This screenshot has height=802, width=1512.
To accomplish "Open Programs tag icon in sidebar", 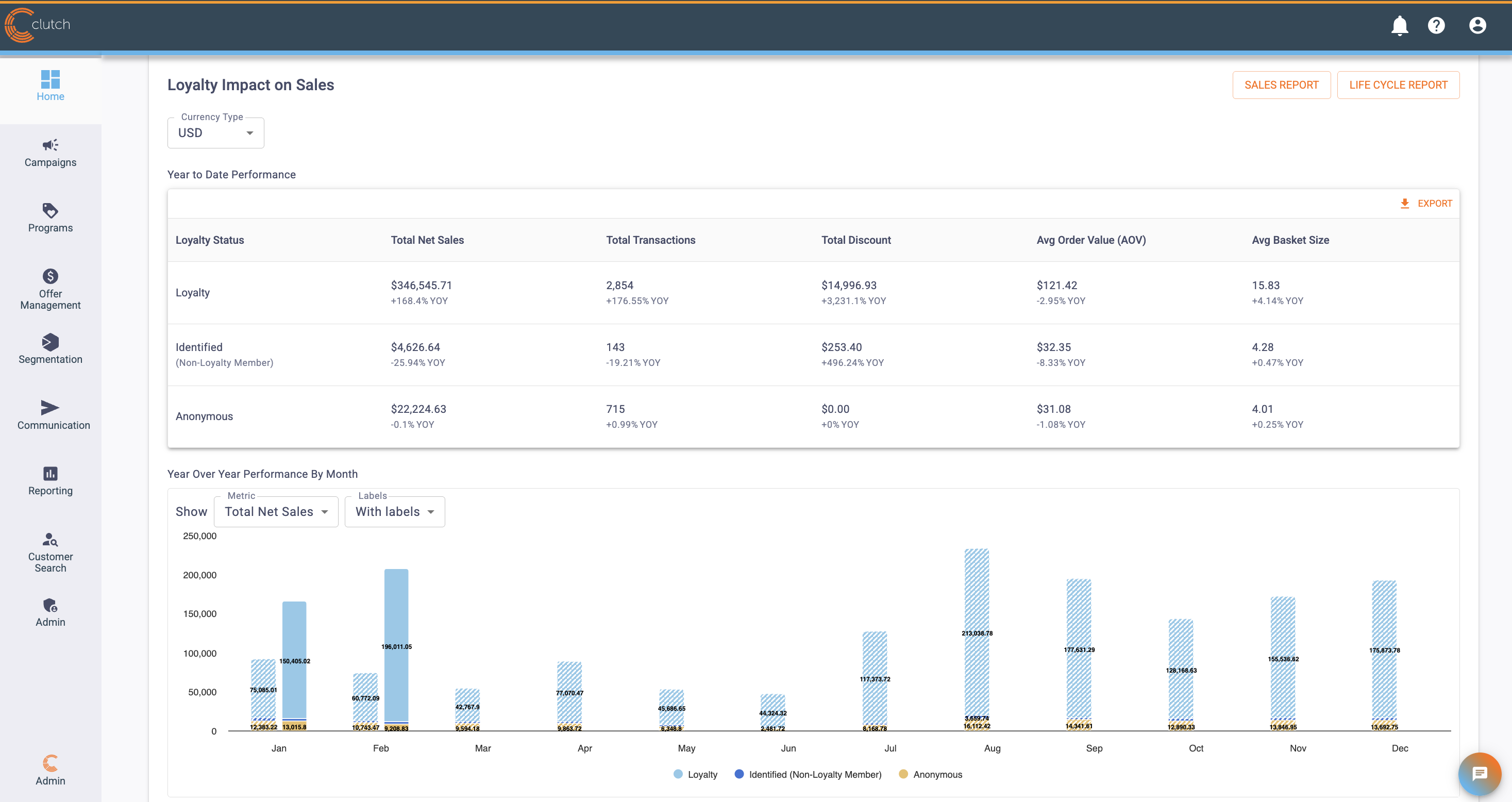I will [51, 210].
